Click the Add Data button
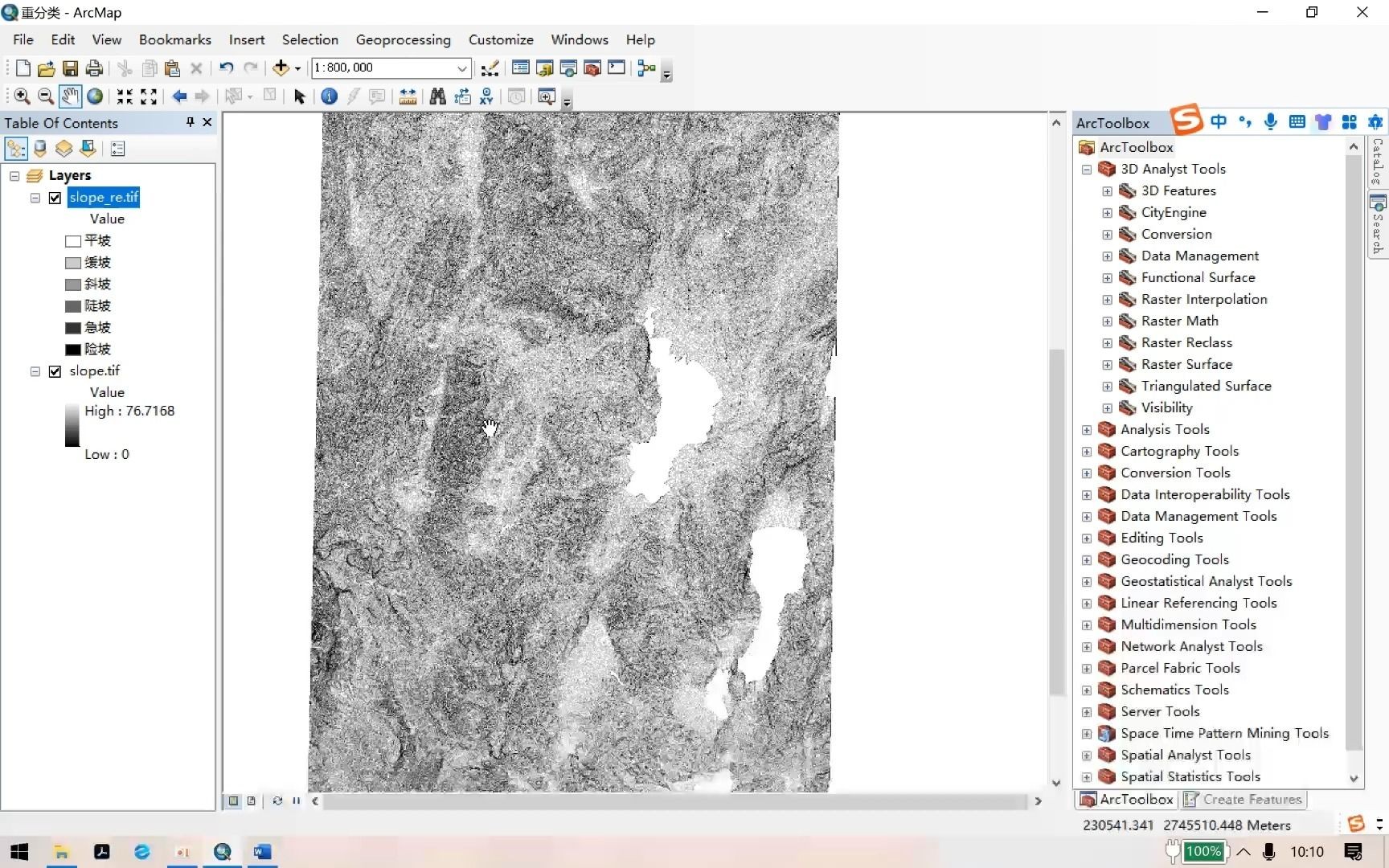The height and width of the screenshot is (868, 1389). pyautogui.click(x=281, y=68)
